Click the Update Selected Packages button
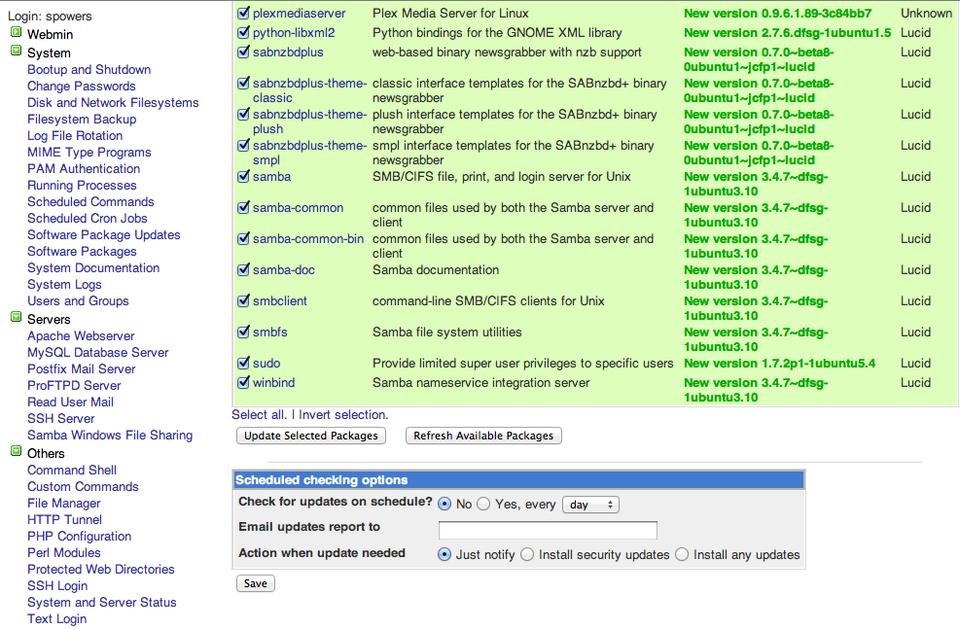The width and height of the screenshot is (960, 629). (311, 436)
